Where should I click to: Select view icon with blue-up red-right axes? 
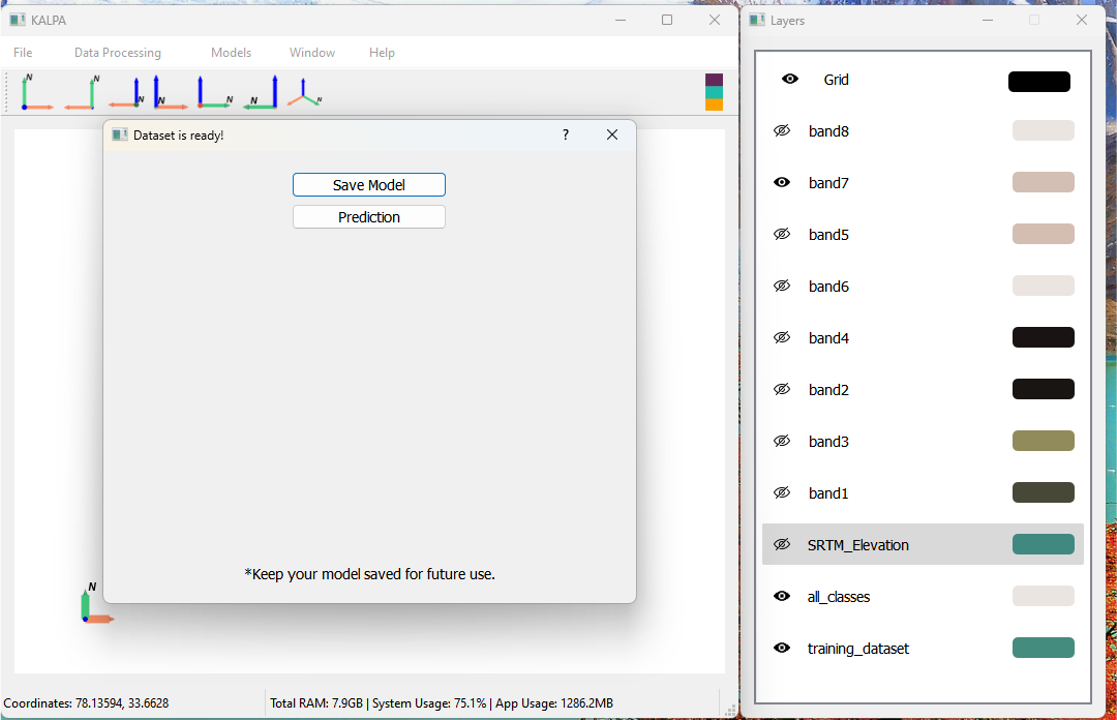[170, 92]
